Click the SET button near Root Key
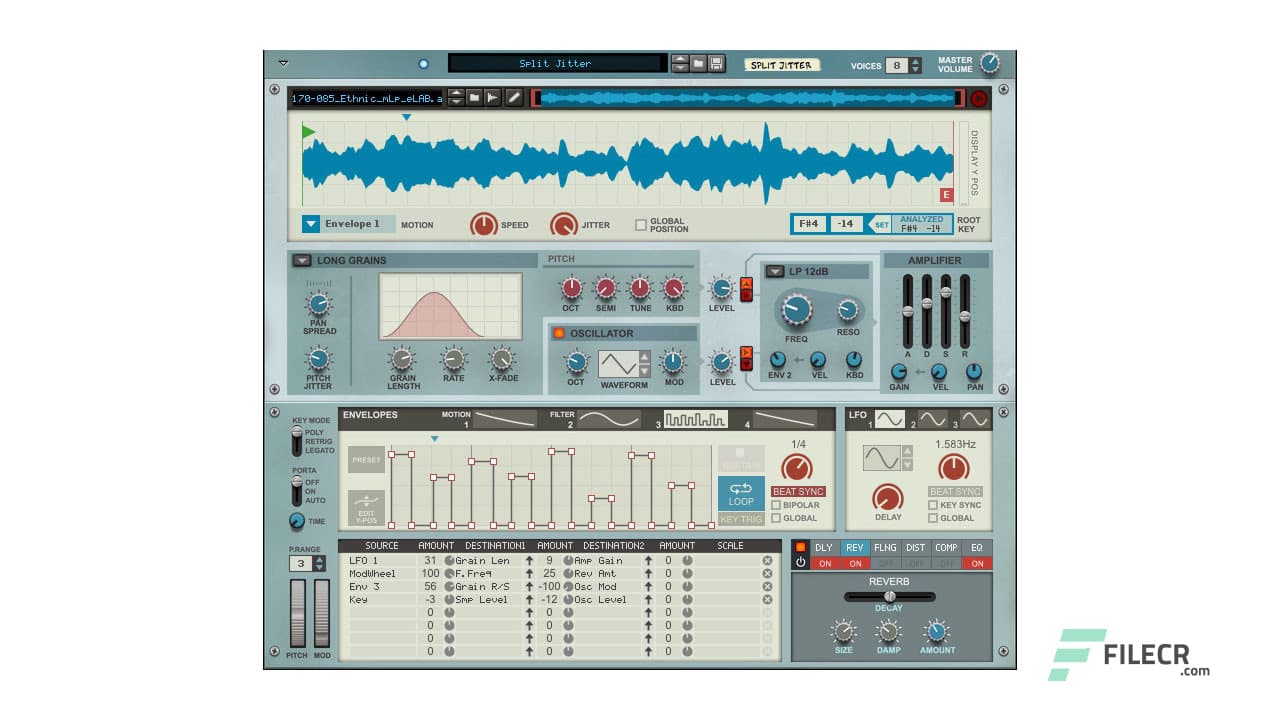 [881, 224]
